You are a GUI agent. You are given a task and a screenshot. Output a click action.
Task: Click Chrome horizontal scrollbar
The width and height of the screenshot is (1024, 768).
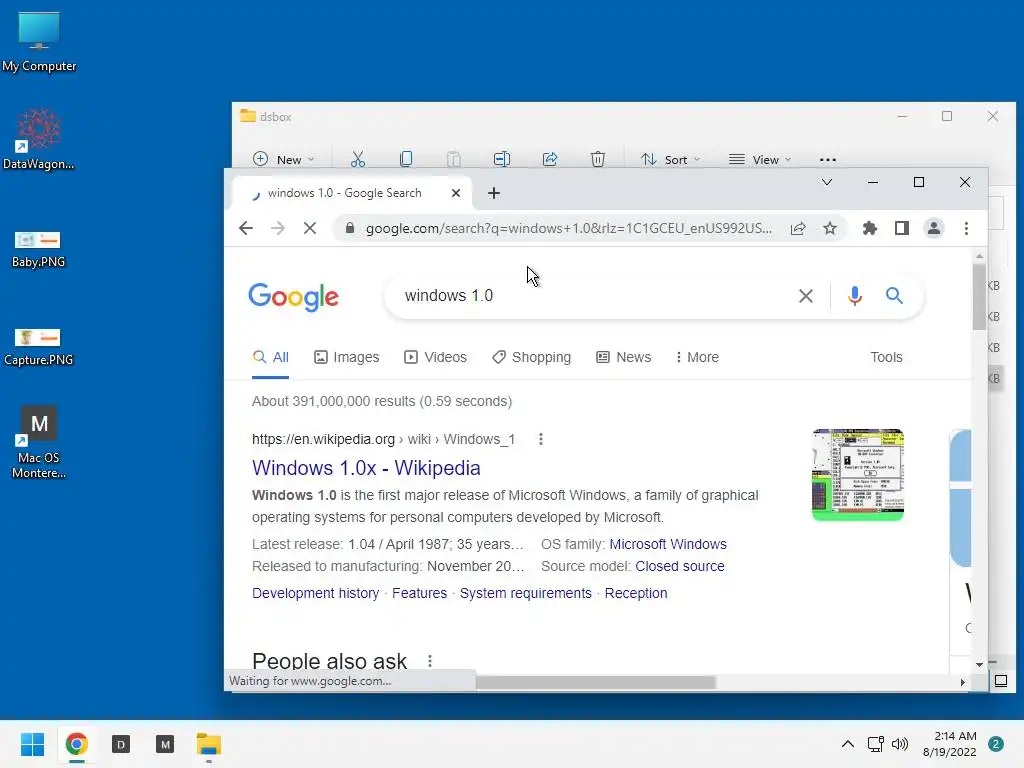click(595, 682)
